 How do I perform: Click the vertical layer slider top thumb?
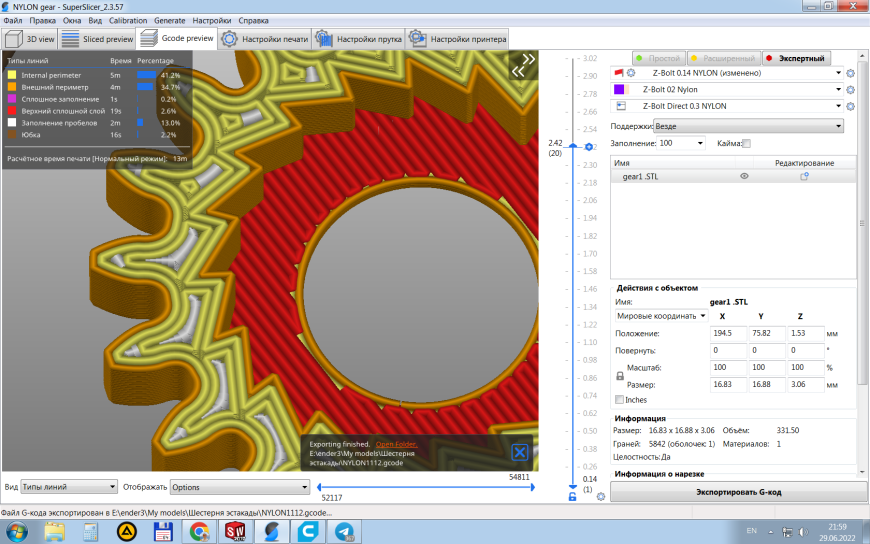(573, 145)
